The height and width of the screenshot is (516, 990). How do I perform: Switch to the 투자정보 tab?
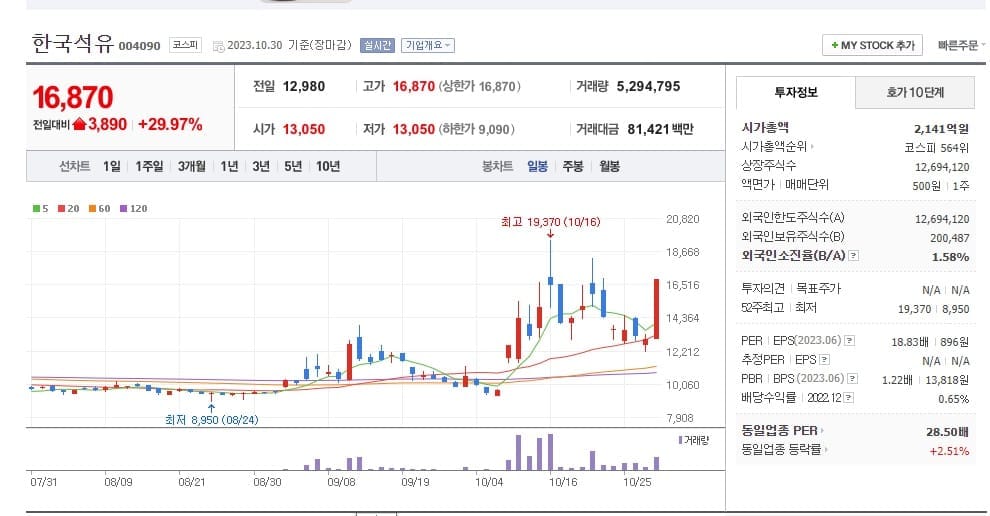click(x=796, y=92)
